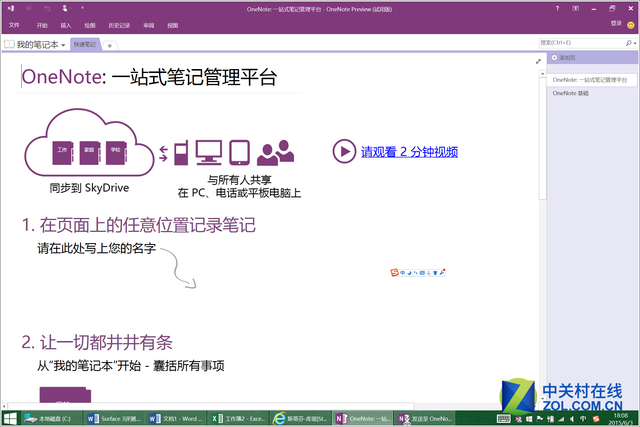This screenshot has width=640, height=427.
Task: Open the touch keyboard tray icon
Action: 503,419
